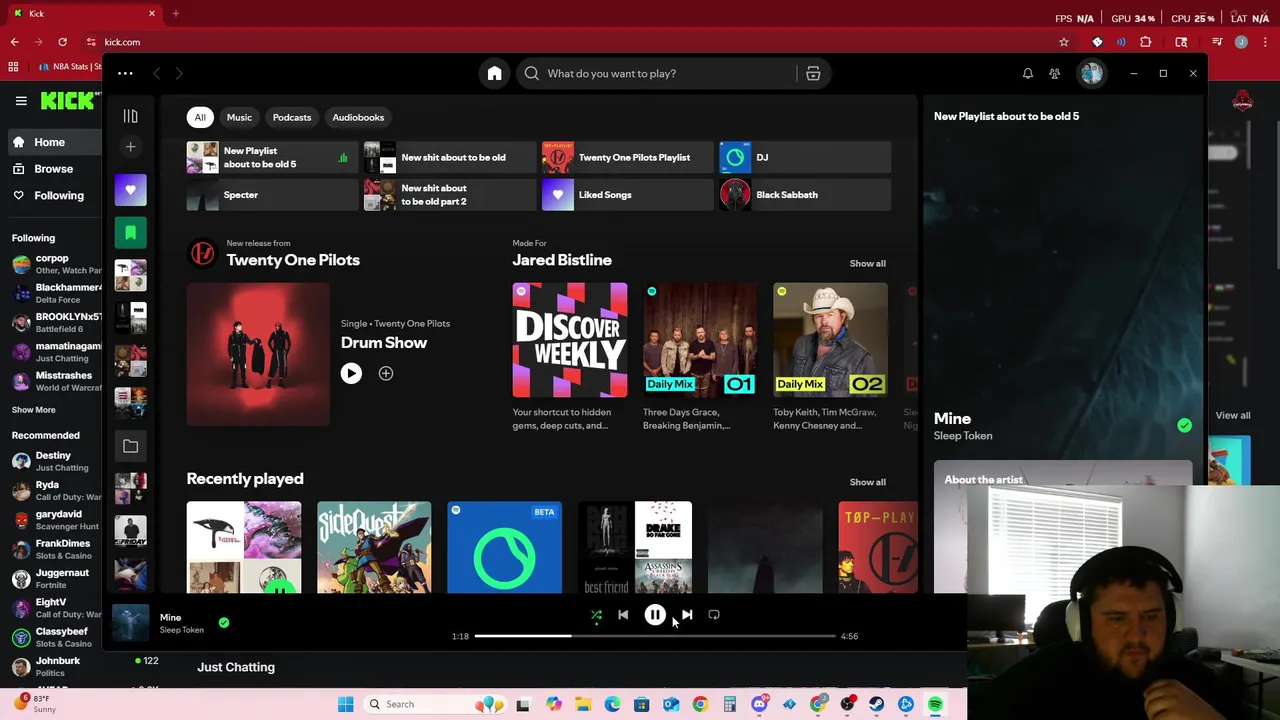Open Spotify three-dot menu
Screen dimensions: 1280x720
(x=125, y=73)
